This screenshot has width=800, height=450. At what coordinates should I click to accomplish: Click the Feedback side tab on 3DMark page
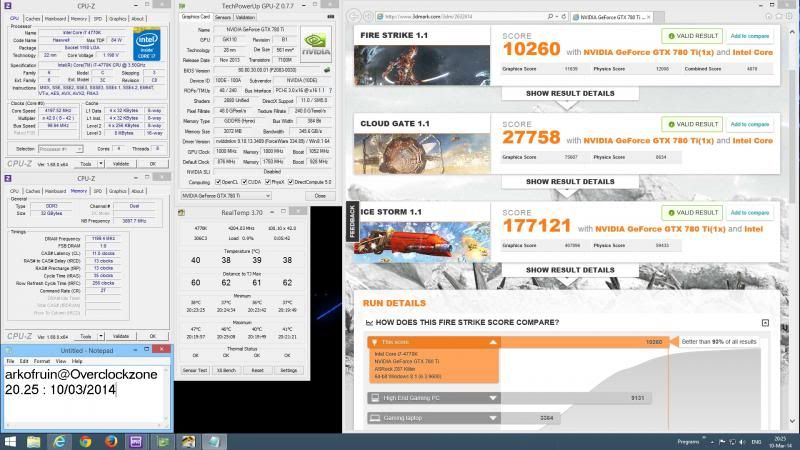click(352, 222)
